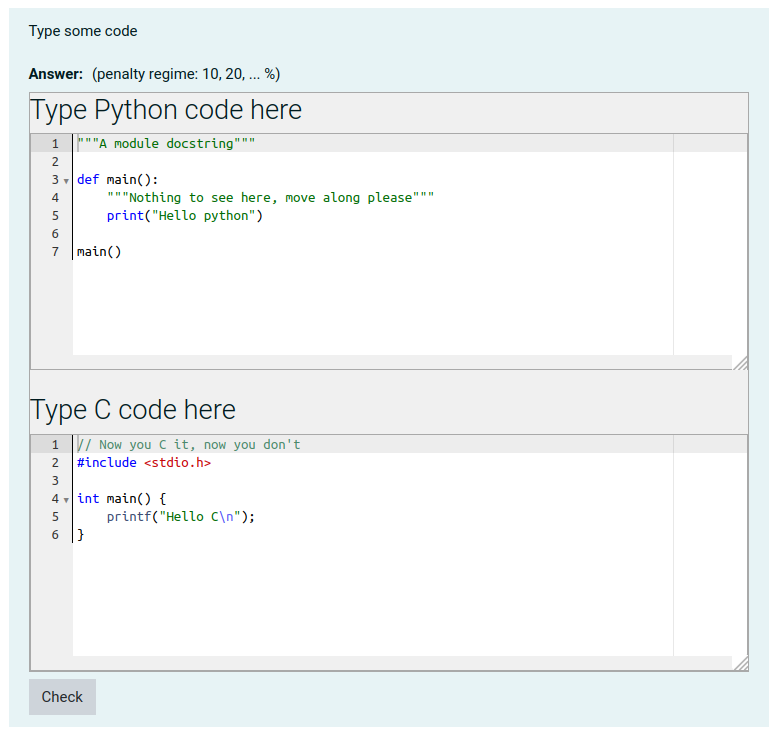Screen dimensions: 779x735
Task: Click the 'Type some code' question text
Action: 83,31
